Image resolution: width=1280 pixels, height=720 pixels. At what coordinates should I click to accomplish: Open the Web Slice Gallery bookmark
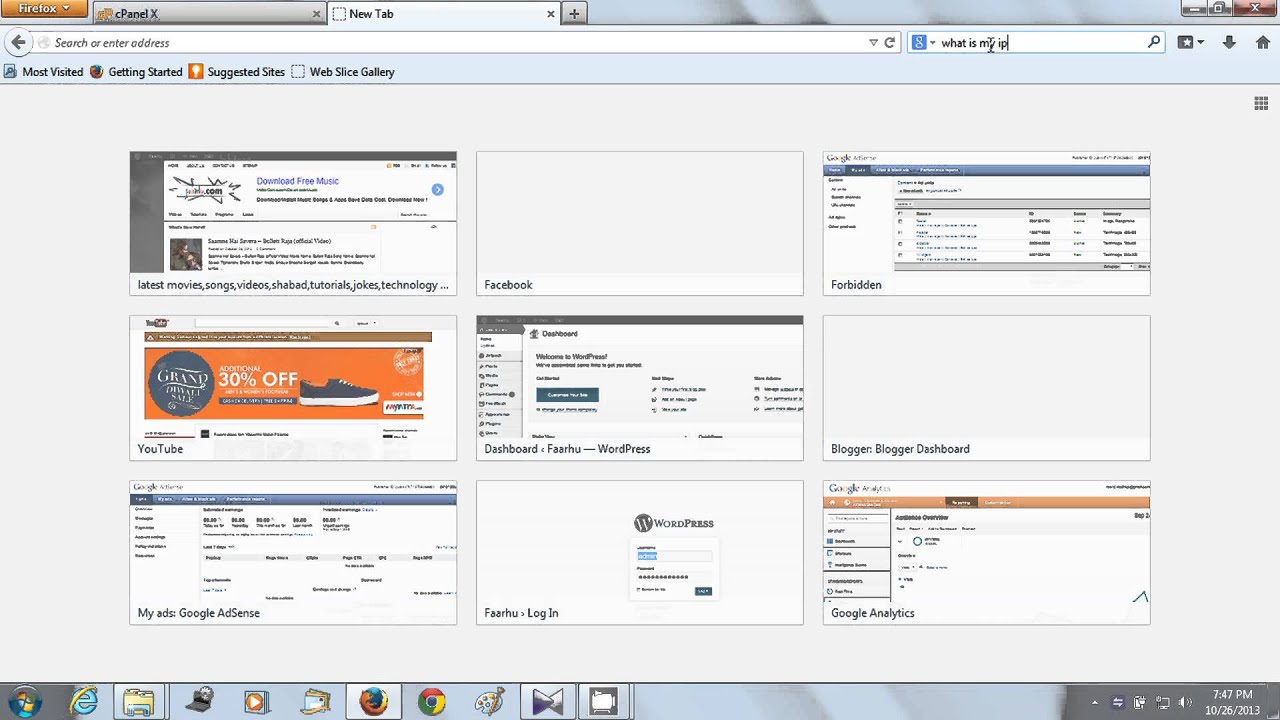[343, 72]
